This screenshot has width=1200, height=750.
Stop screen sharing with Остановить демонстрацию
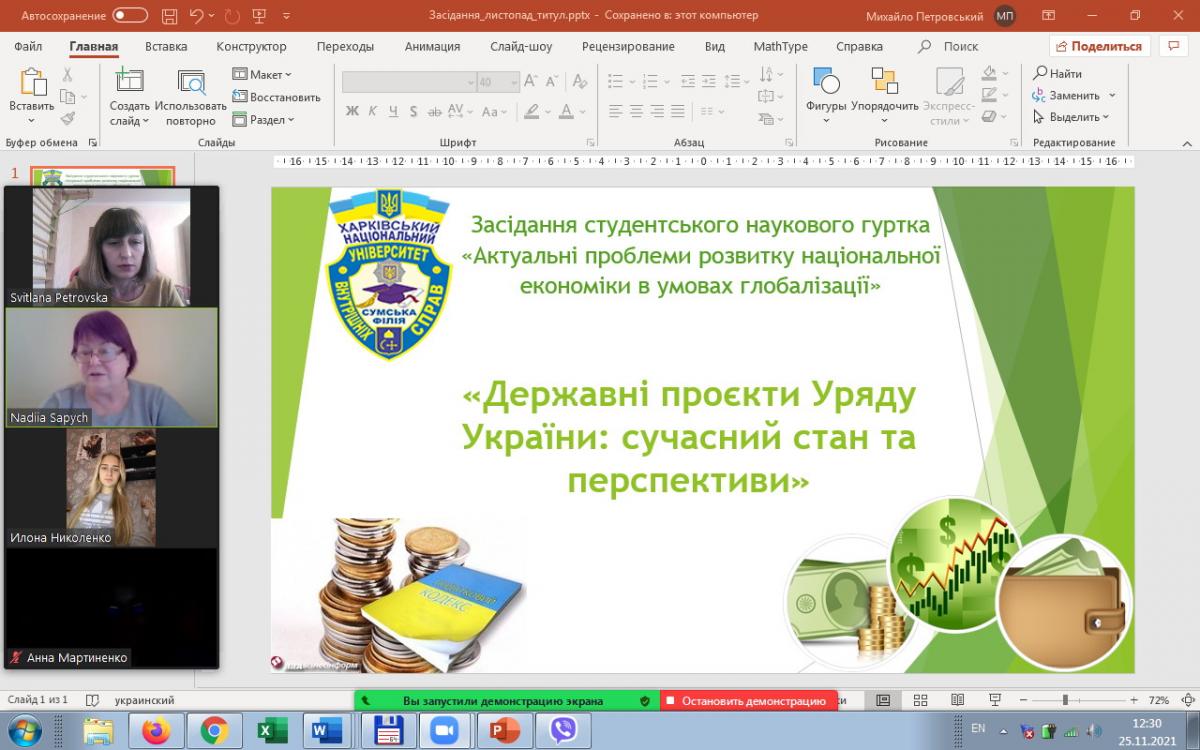pos(750,701)
